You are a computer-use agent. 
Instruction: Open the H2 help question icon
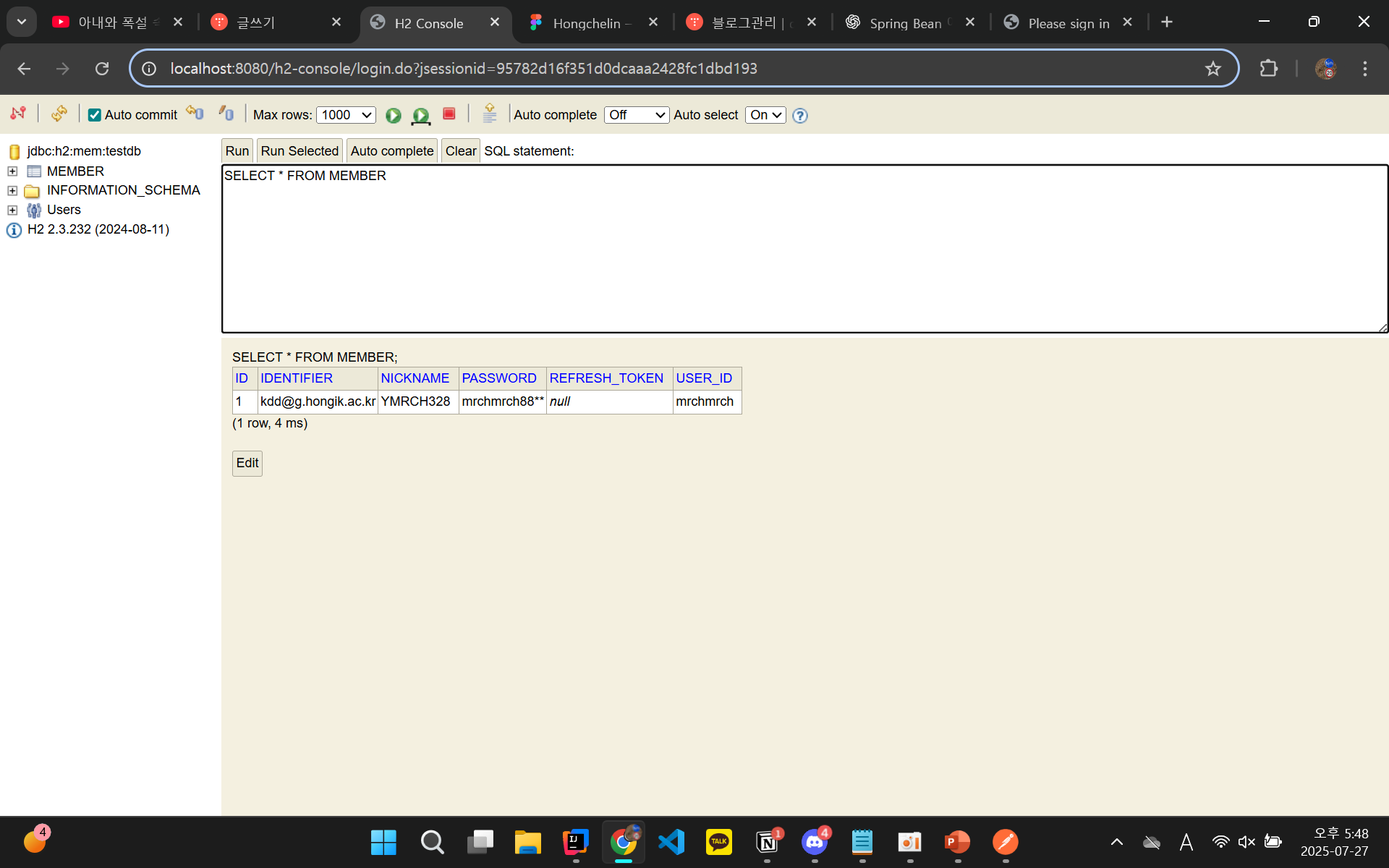tap(799, 115)
